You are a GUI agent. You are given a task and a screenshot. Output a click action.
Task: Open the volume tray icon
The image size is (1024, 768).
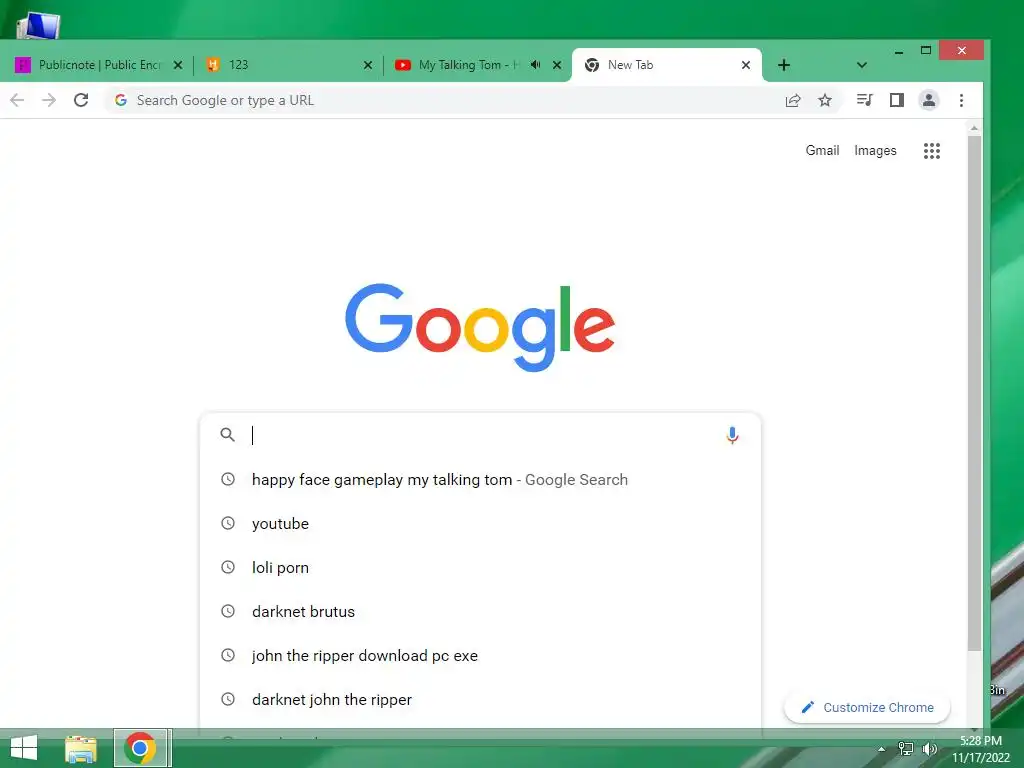click(929, 749)
